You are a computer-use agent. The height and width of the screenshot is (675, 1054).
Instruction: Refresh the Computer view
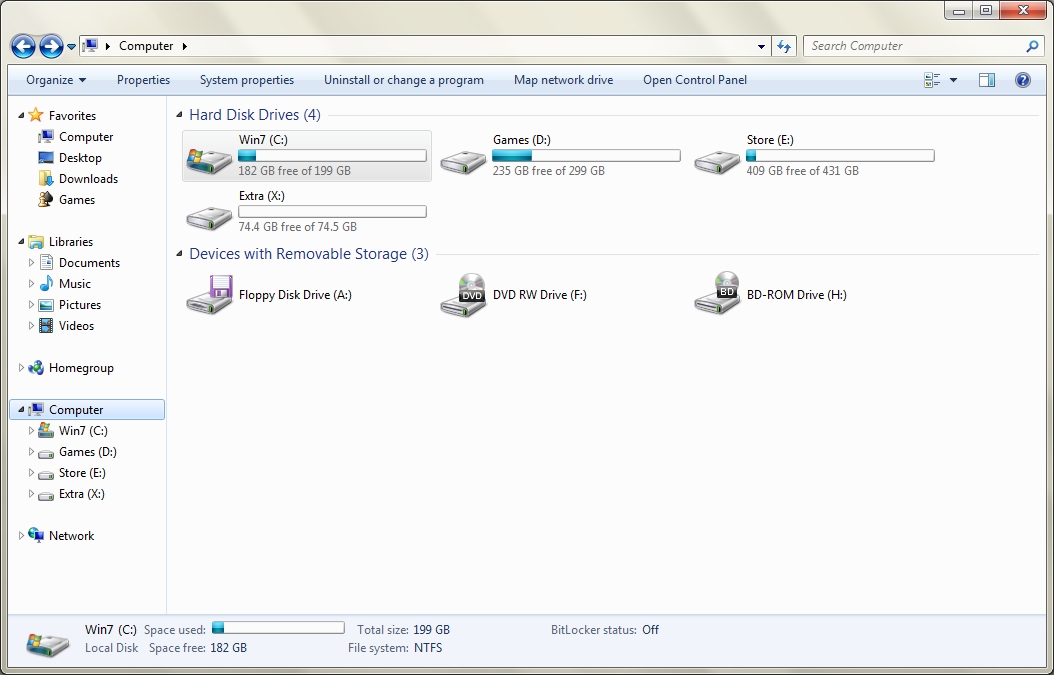pos(784,46)
